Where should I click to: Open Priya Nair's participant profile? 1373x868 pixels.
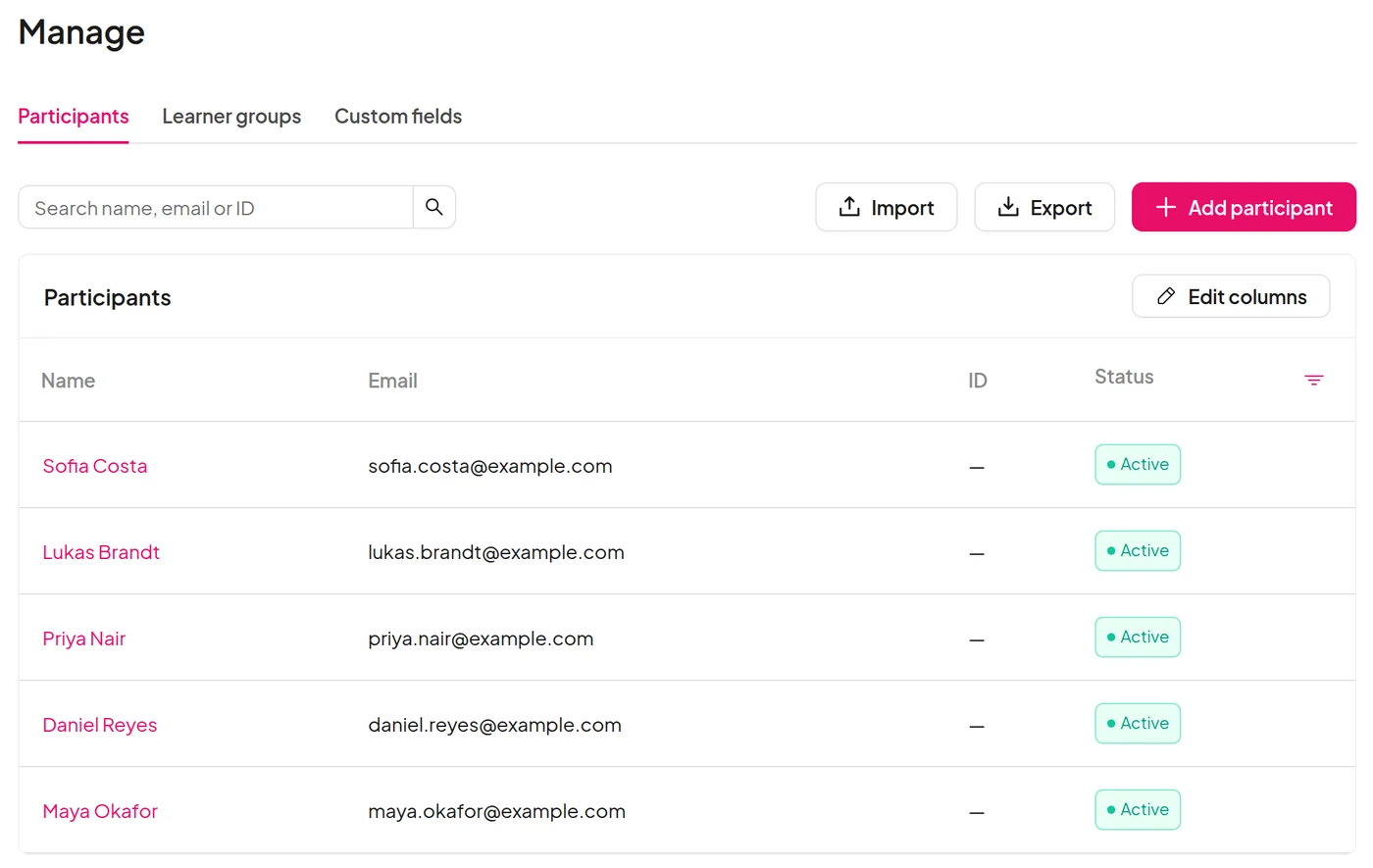[84, 638]
